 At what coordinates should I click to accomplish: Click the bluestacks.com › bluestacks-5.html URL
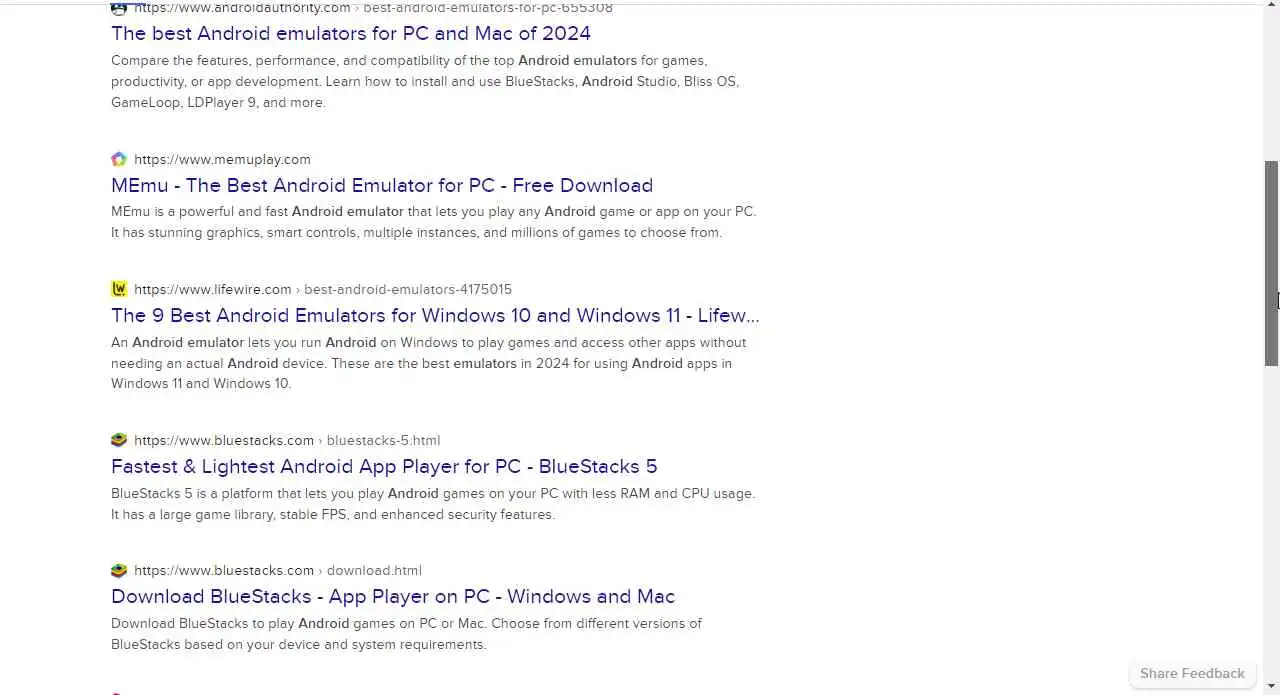287,440
